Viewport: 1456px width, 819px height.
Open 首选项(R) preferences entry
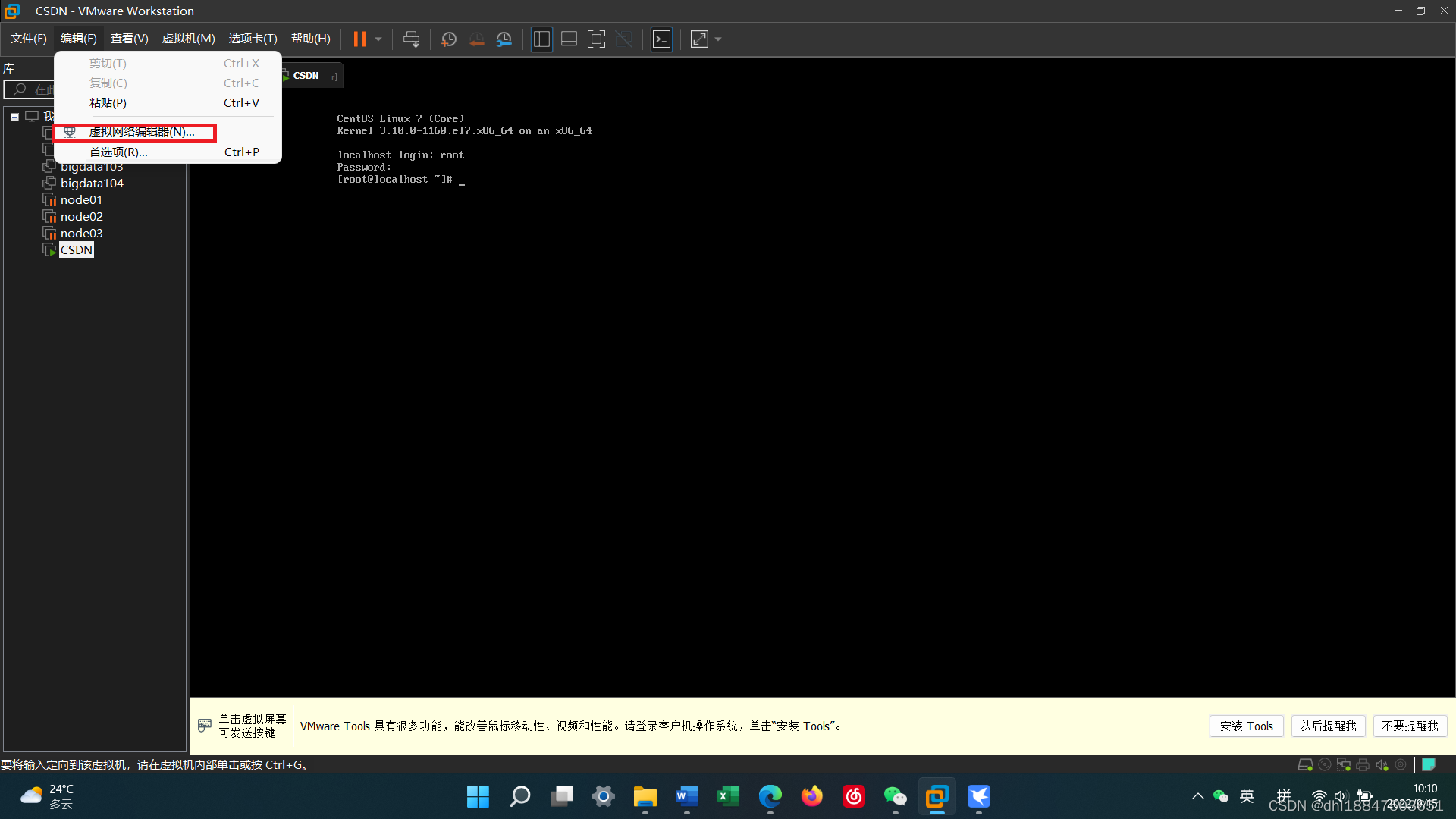[x=168, y=152]
